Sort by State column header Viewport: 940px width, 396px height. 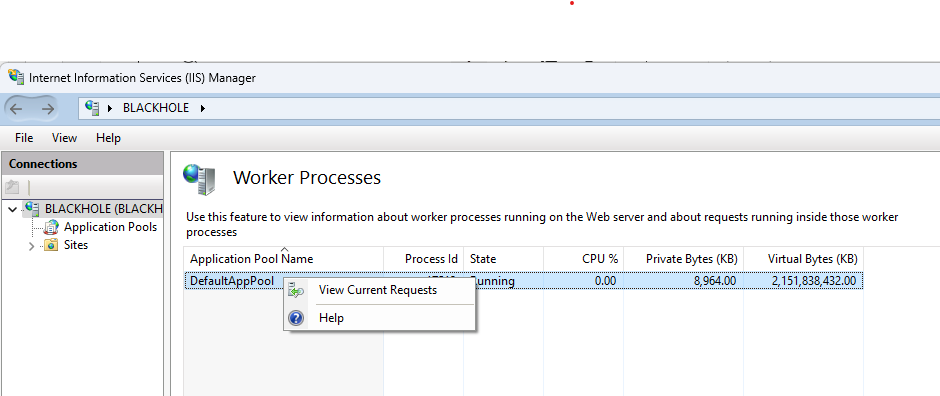pos(504,259)
